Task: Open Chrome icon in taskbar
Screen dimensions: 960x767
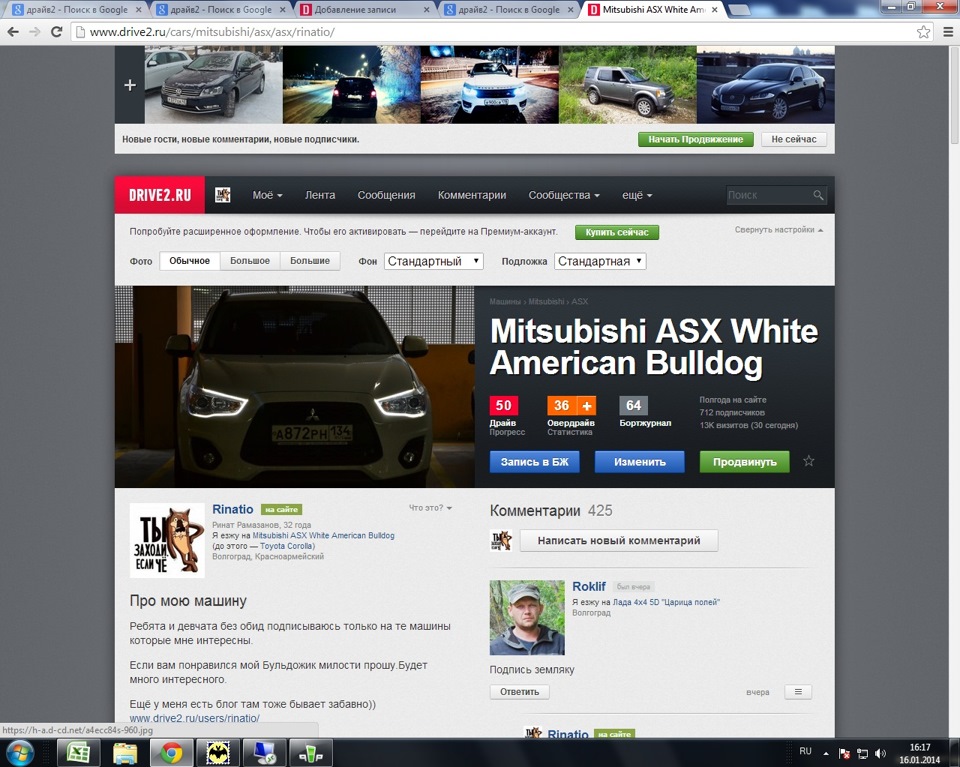Action: click(171, 753)
